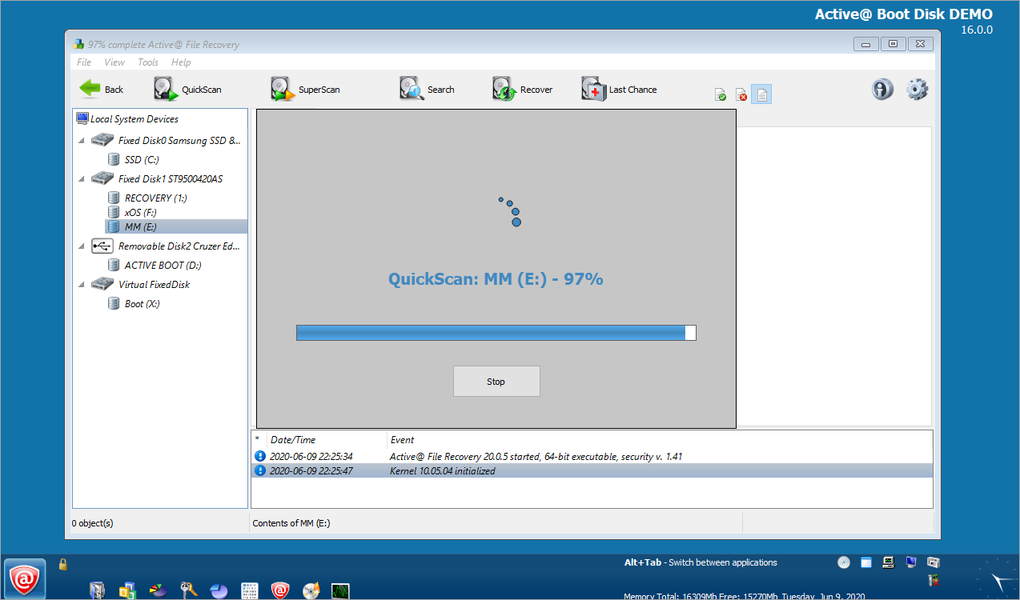Open the File menu

coord(84,62)
